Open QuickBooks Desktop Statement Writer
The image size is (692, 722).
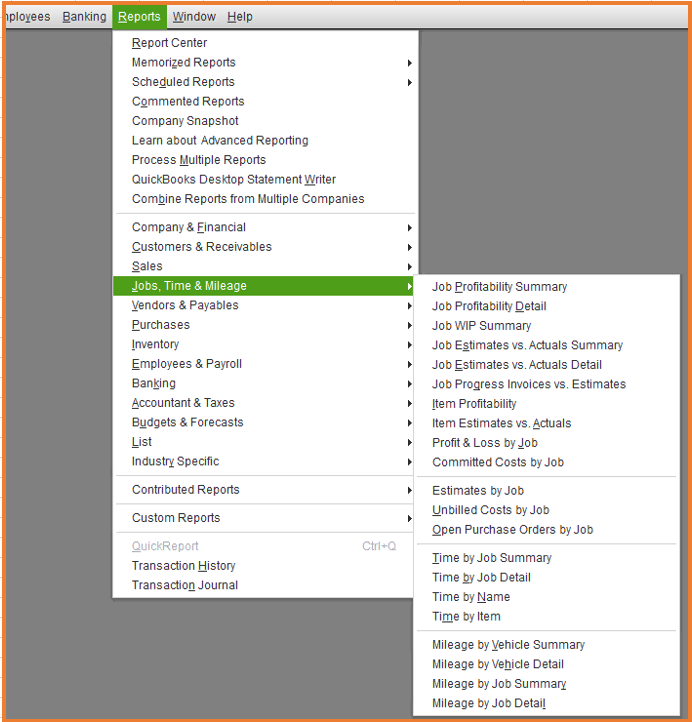click(265, 179)
